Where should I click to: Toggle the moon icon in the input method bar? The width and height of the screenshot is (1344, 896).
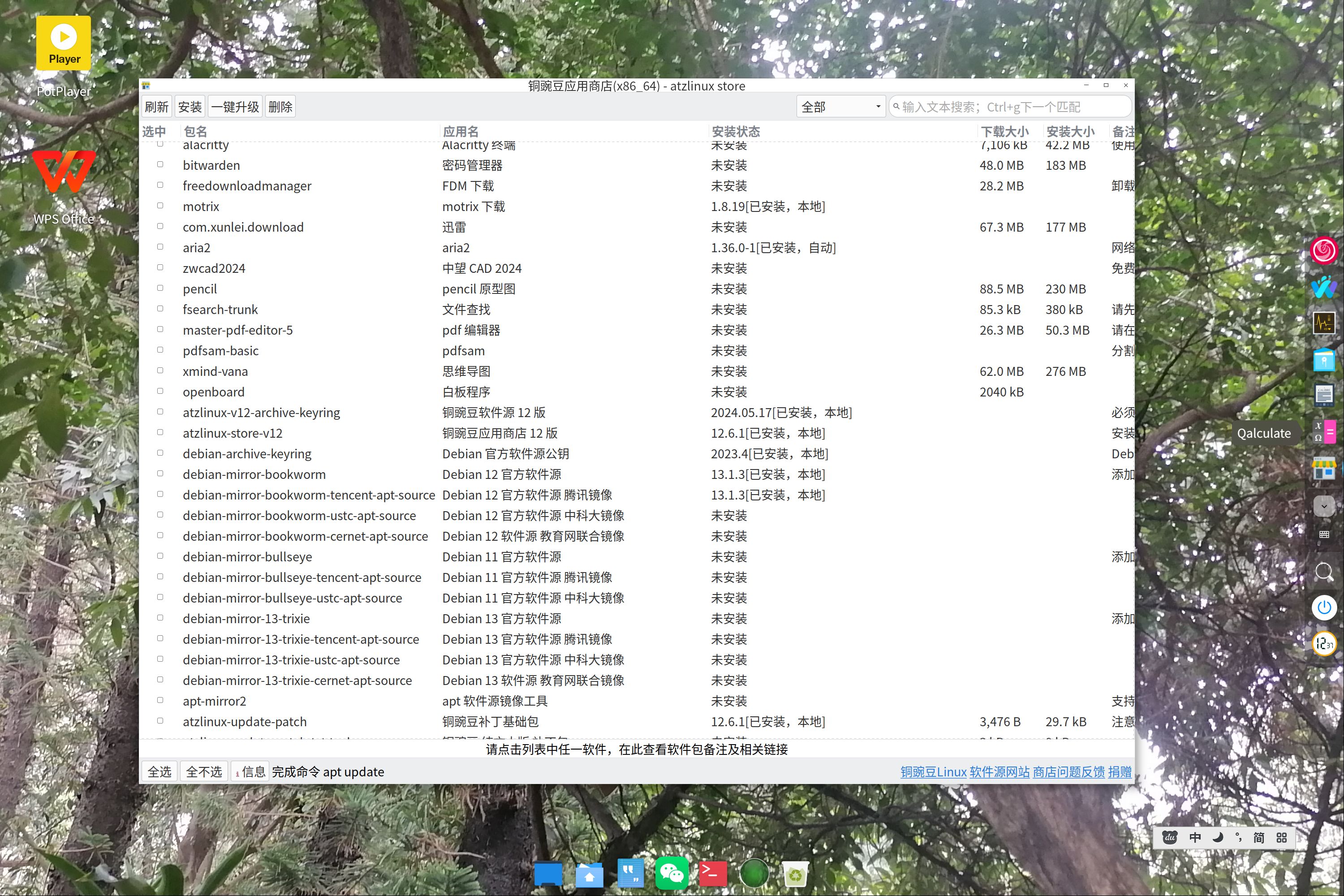point(1217,838)
